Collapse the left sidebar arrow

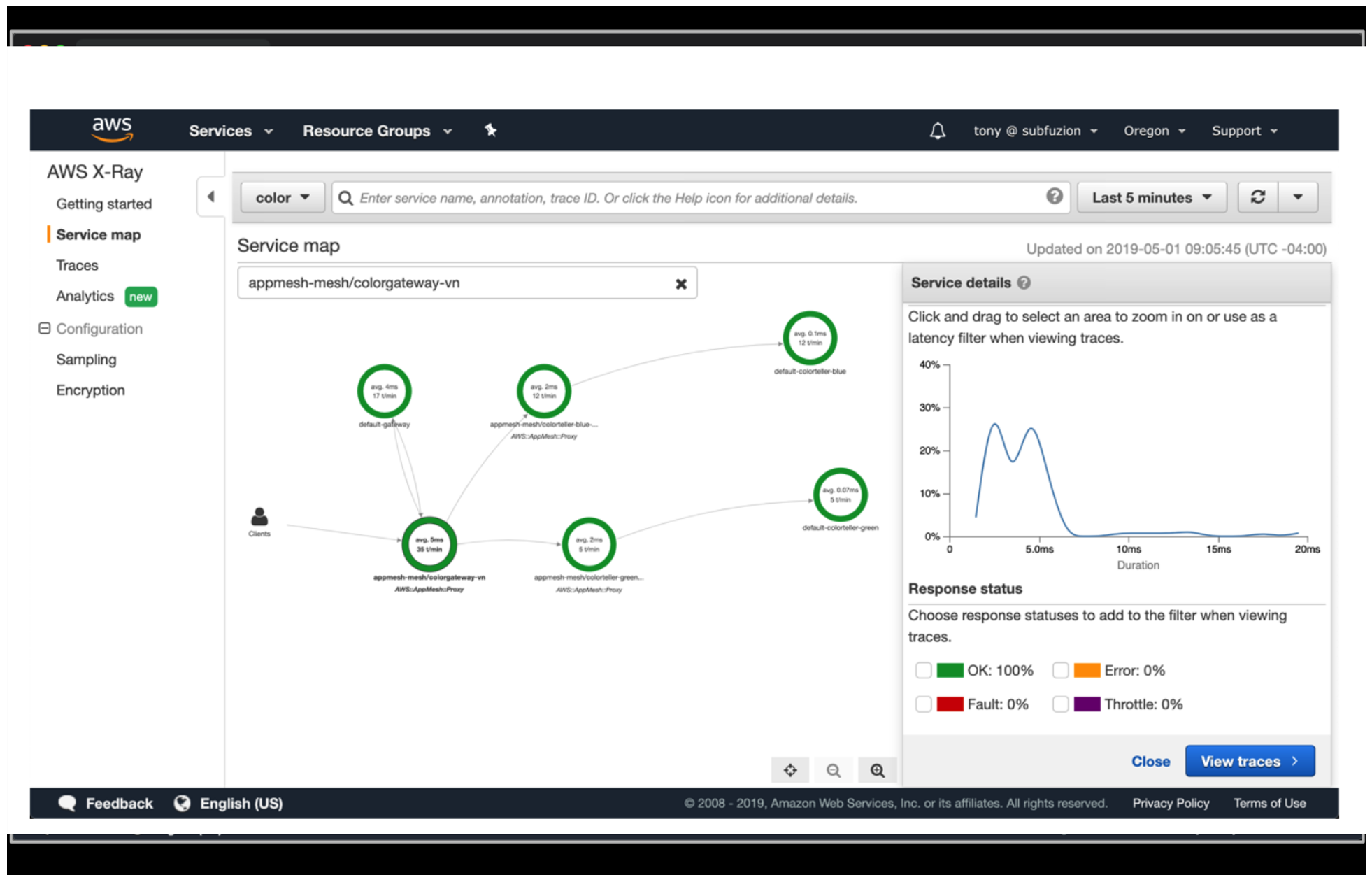tap(210, 197)
